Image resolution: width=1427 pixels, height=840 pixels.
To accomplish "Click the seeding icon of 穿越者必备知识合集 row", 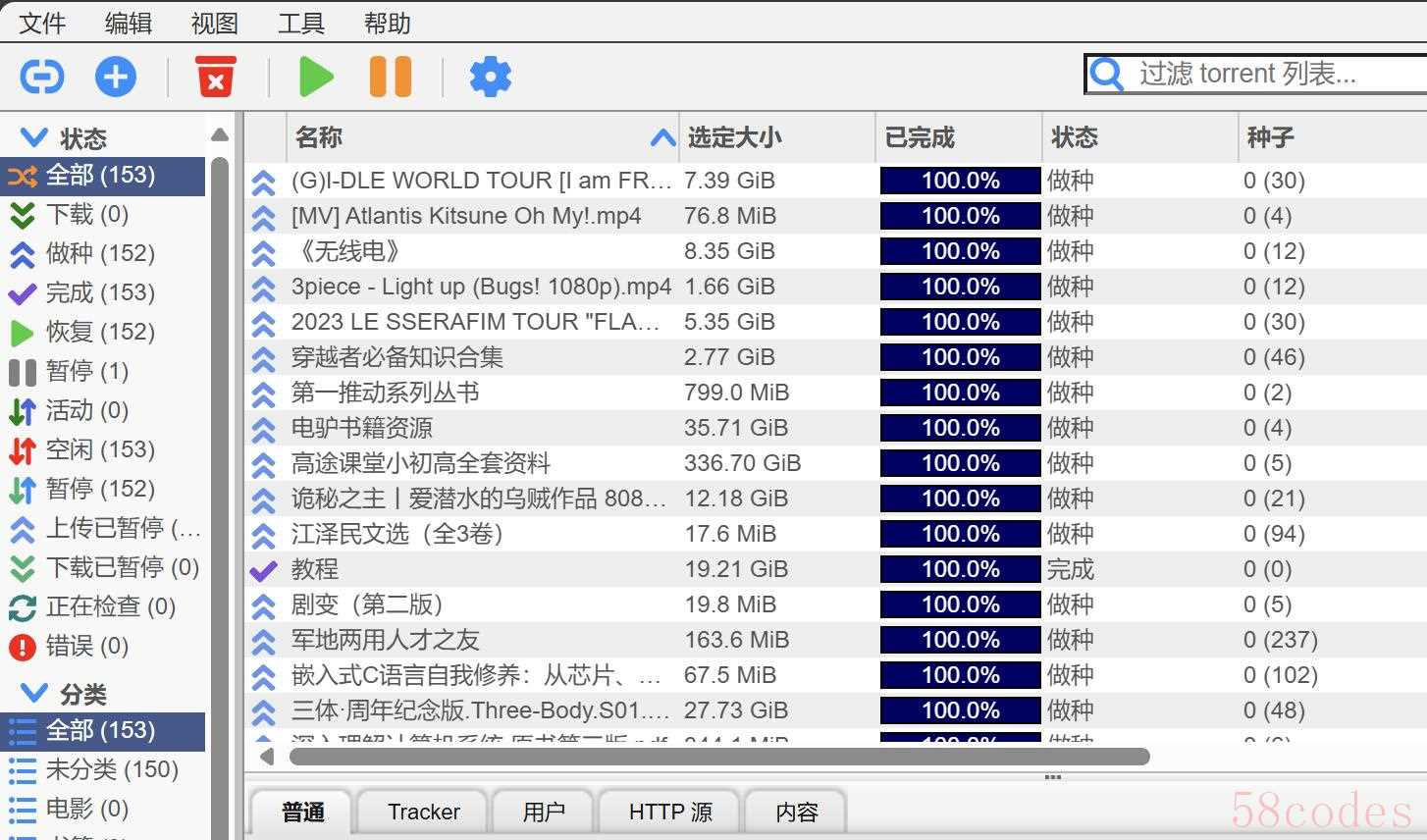I will tap(263, 358).
